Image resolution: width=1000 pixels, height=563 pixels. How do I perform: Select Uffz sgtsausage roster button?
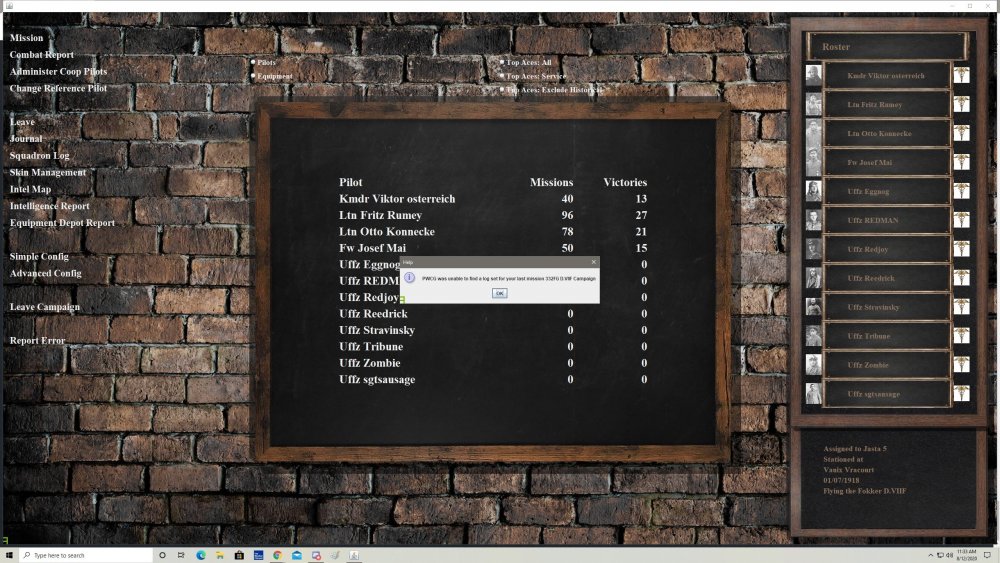tap(886, 393)
